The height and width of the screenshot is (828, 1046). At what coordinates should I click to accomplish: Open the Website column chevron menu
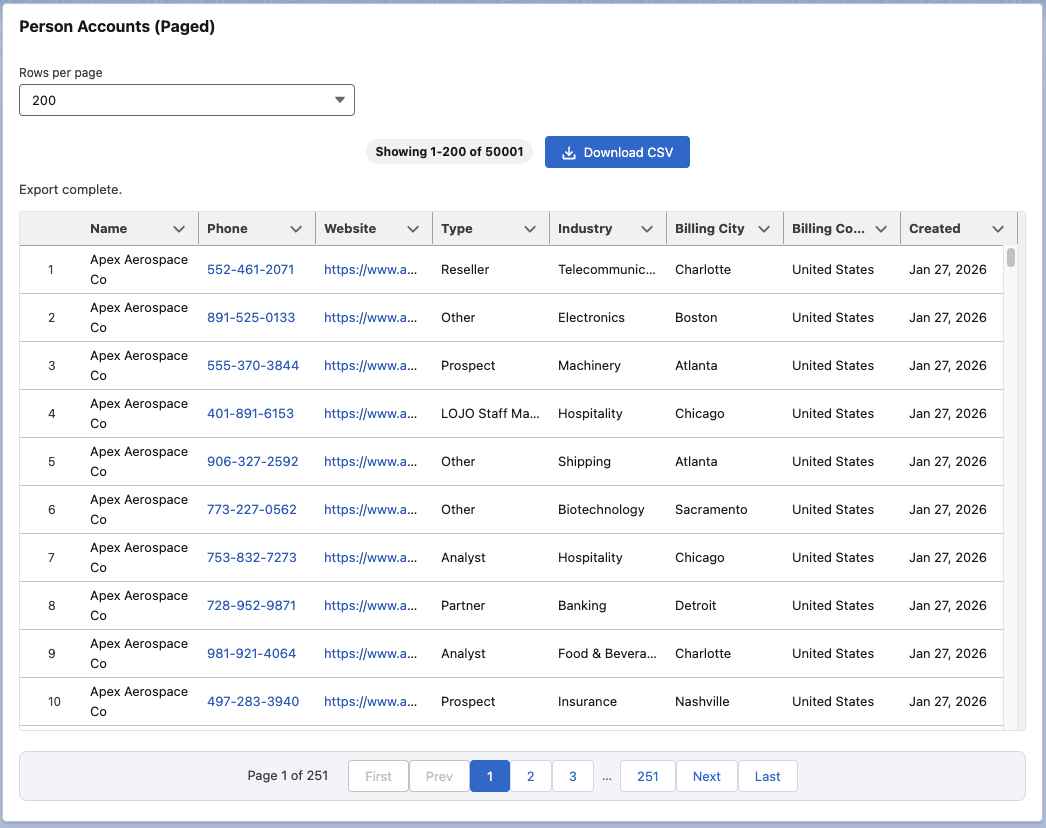click(x=413, y=229)
